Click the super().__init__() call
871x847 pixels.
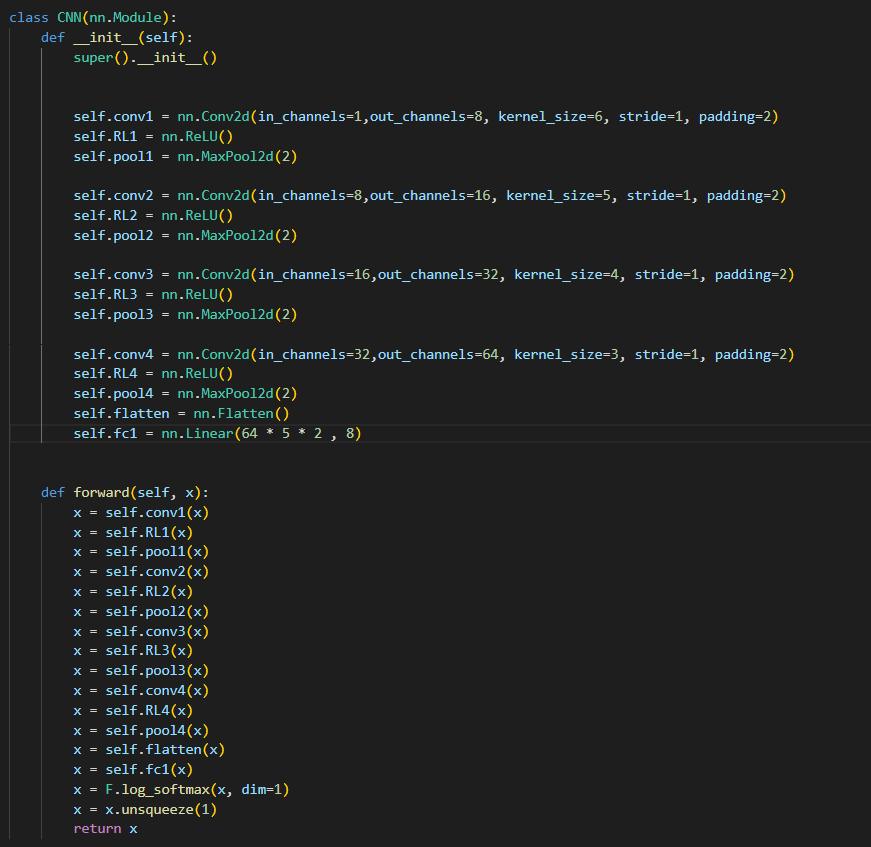(x=145, y=58)
